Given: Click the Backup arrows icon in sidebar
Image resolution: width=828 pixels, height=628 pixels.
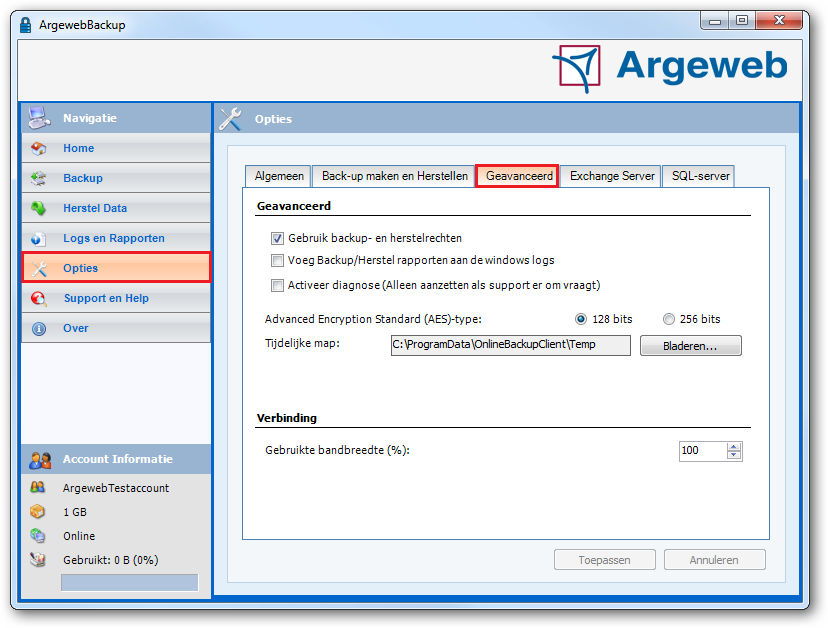Looking at the screenshot, I should [x=39, y=179].
